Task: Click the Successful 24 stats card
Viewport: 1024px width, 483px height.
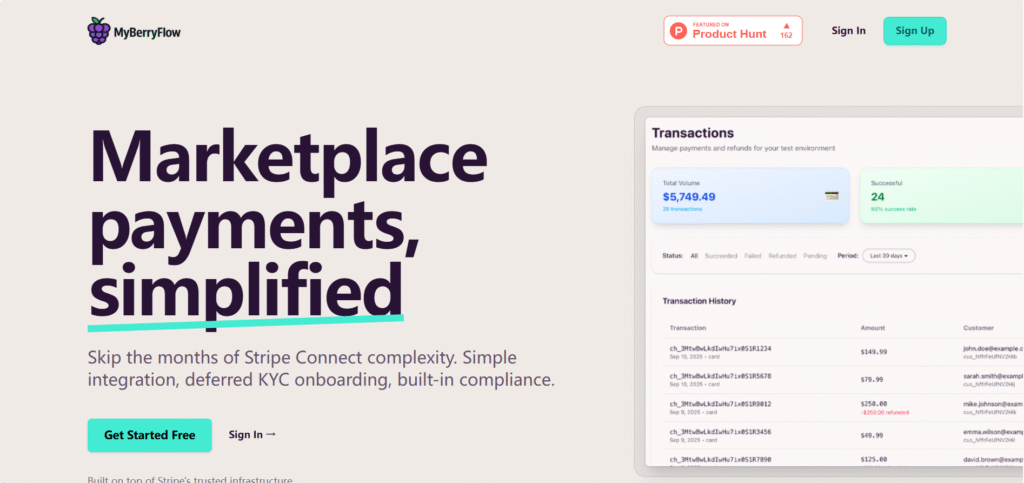Action: pos(940,195)
